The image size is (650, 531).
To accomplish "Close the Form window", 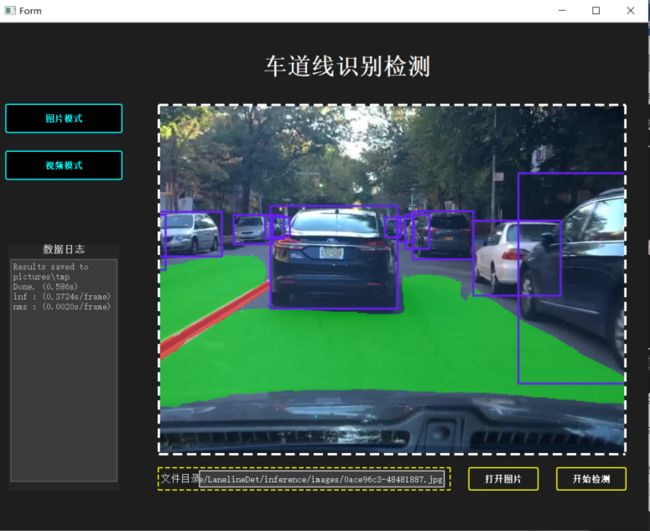I will [631, 10].
